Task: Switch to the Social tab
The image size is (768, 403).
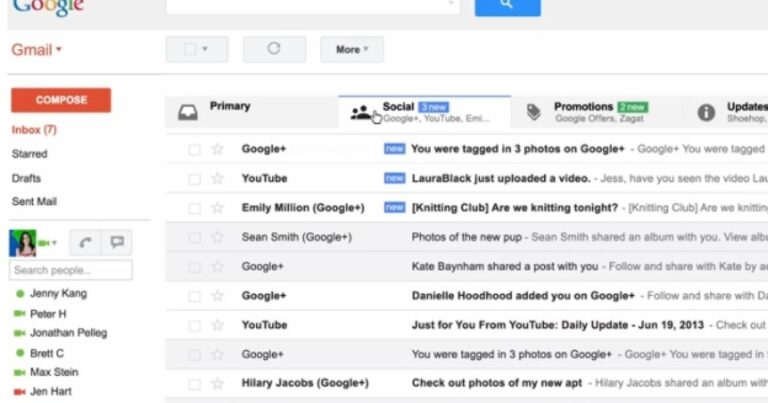Action: (424, 112)
